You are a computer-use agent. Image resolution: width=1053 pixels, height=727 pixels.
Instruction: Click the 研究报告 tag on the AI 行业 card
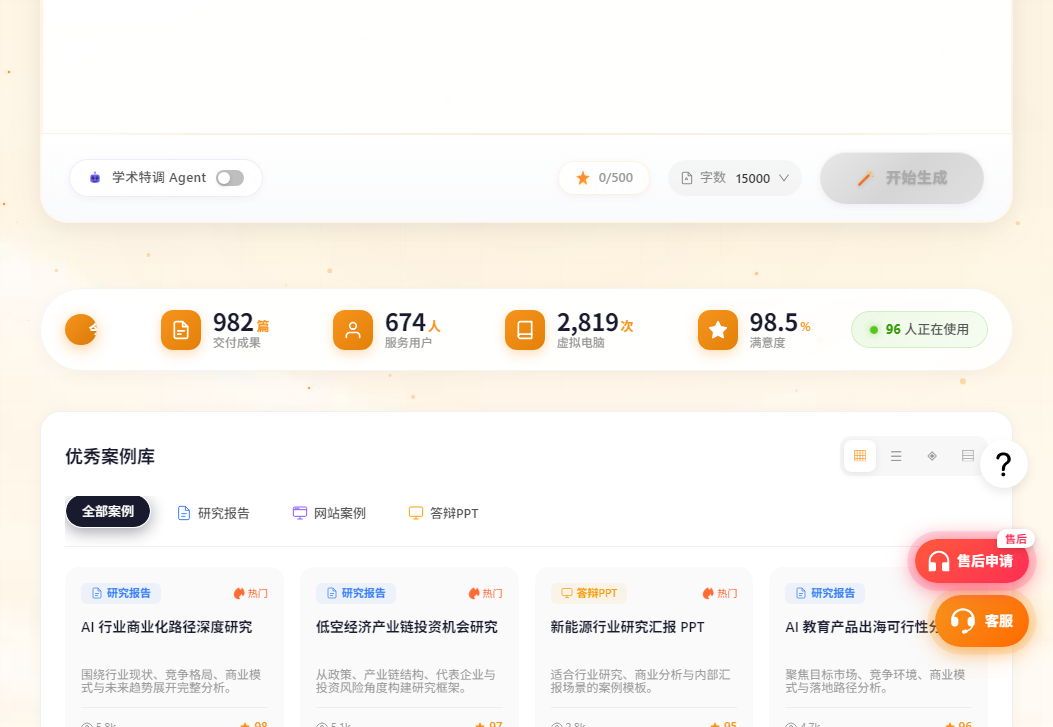tap(121, 593)
